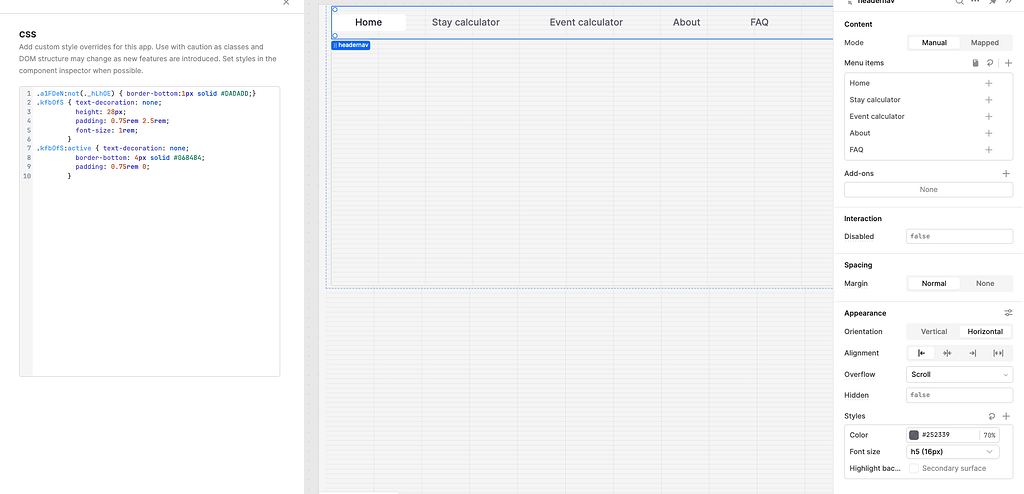Select the headernav component label tag
The height and width of the screenshot is (494, 1024).
(351, 45)
